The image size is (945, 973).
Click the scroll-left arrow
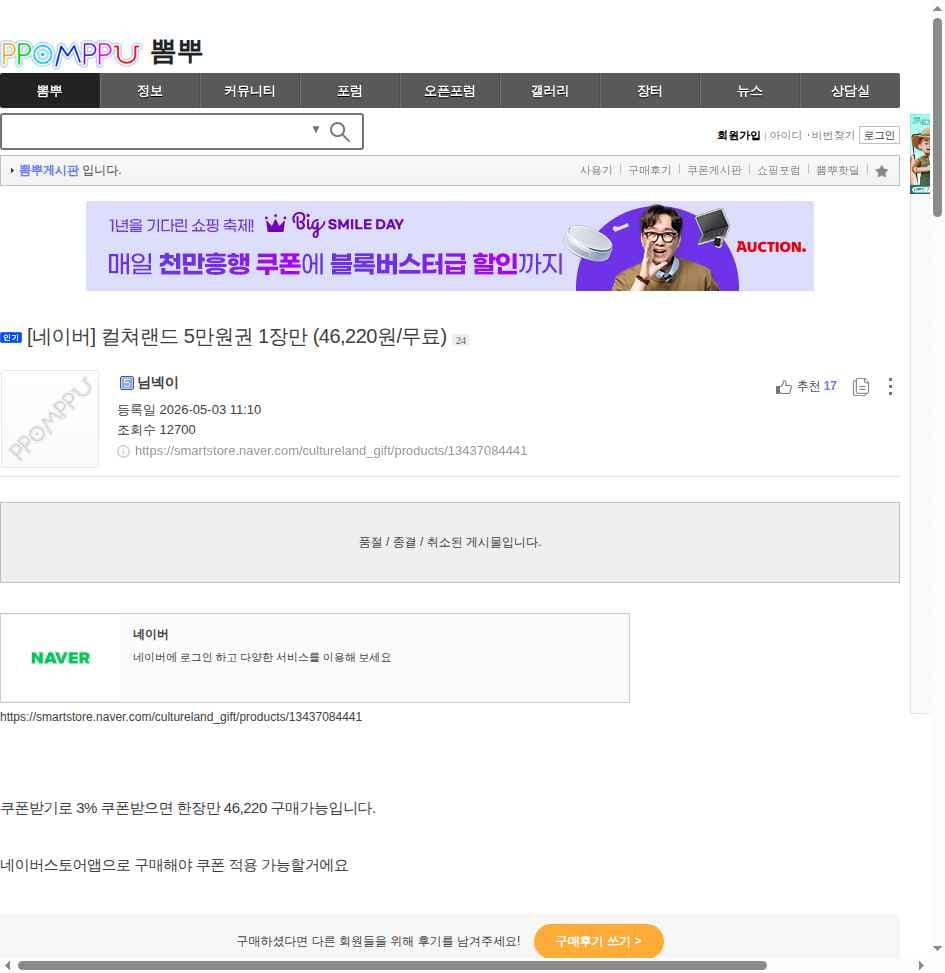(7, 966)
